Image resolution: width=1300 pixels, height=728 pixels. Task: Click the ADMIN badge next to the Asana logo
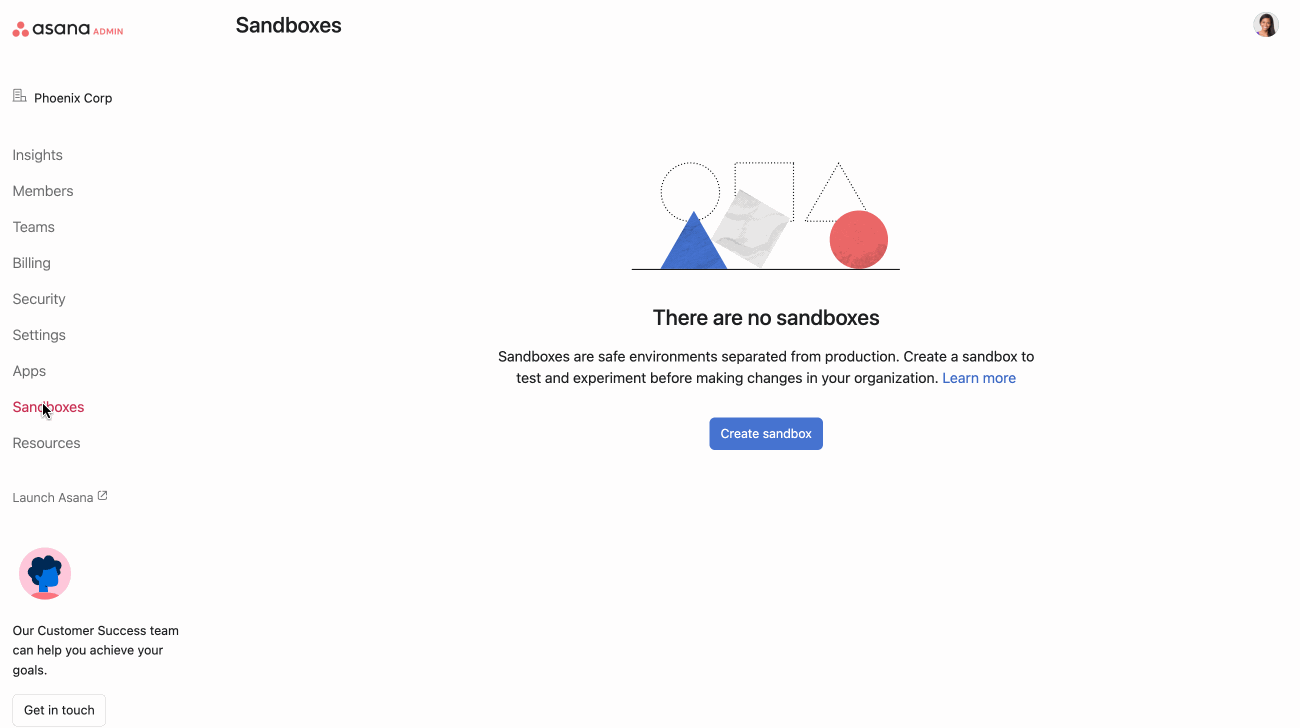(110, 31)
